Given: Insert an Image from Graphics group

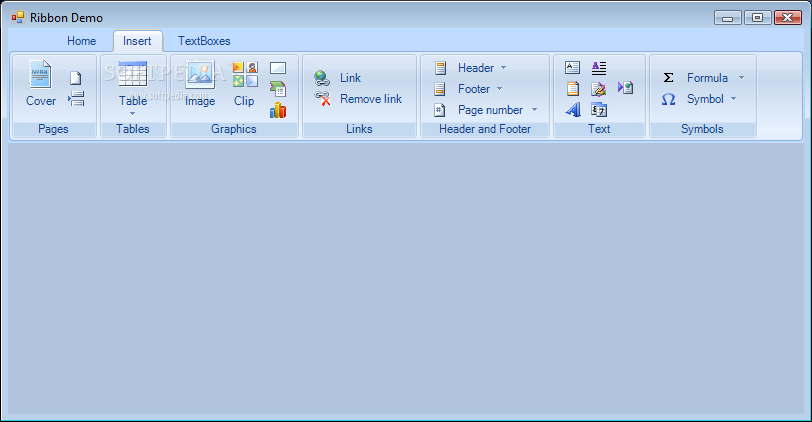Looking at the screenshot, I should (200, 84).
